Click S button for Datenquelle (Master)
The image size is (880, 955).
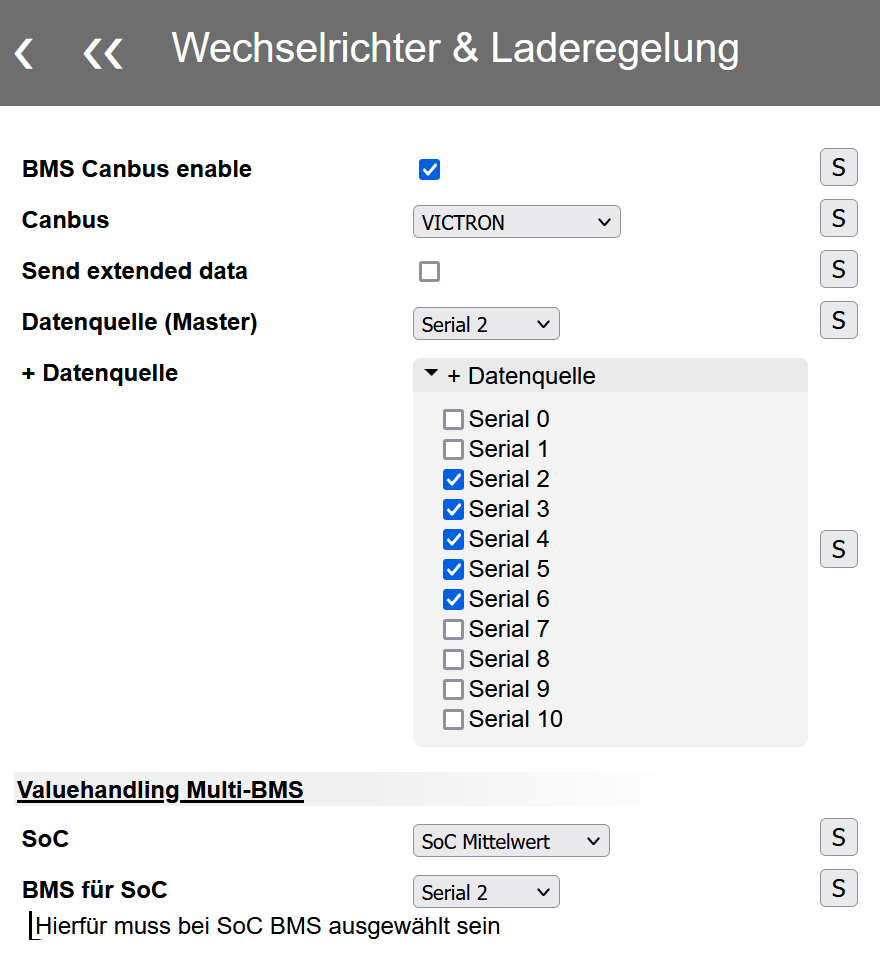pyautogui.click(x=838, y=320)
